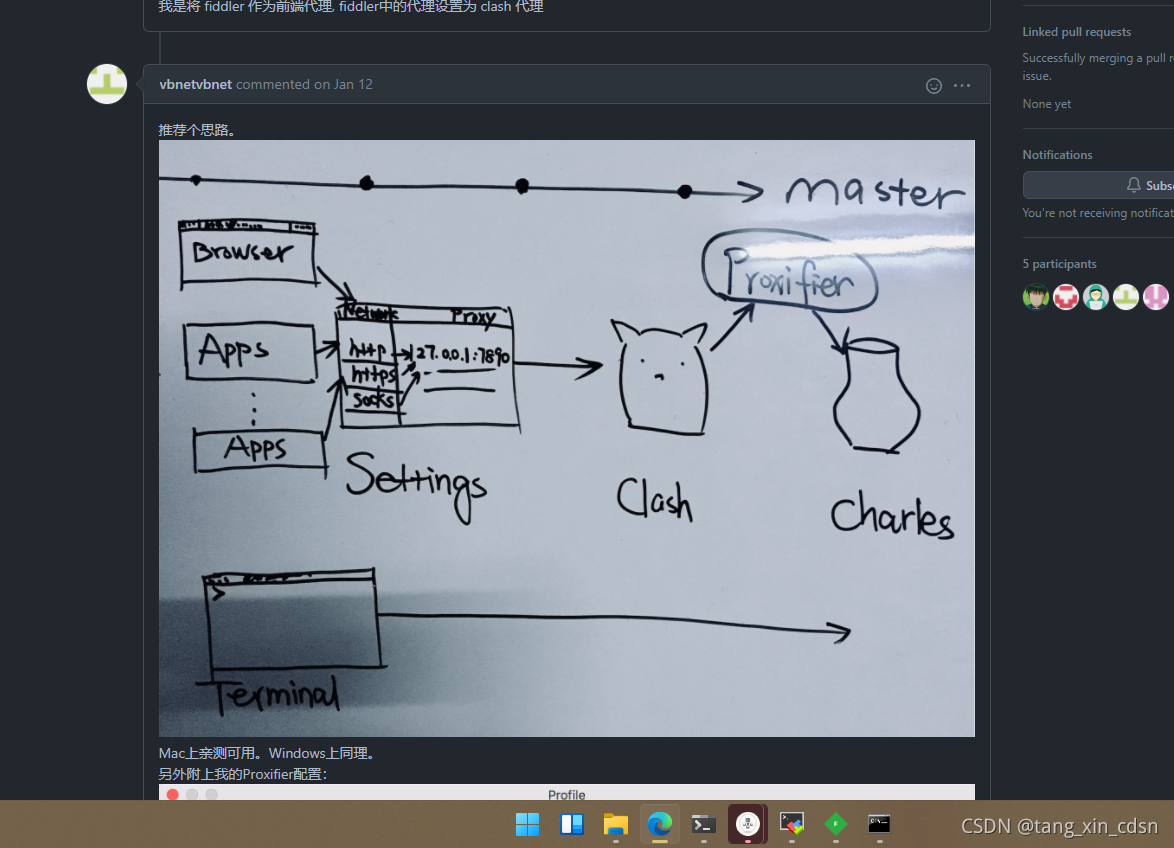Open the green diamond Fiddler taskbar icon
Screen dimensions: 1174x848
(836, 824)
